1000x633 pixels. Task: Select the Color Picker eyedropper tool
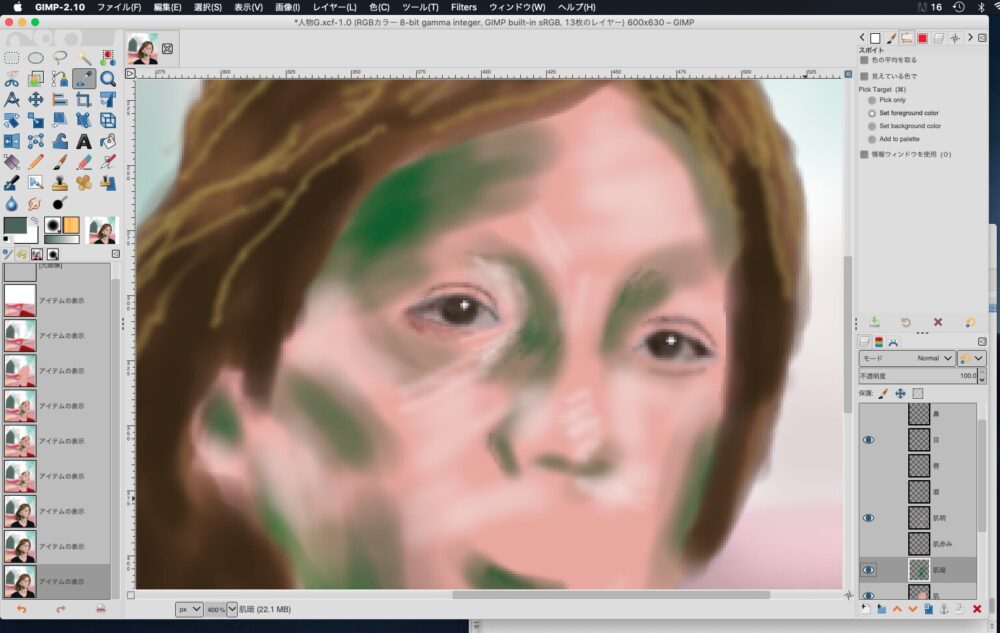[84, 78]
